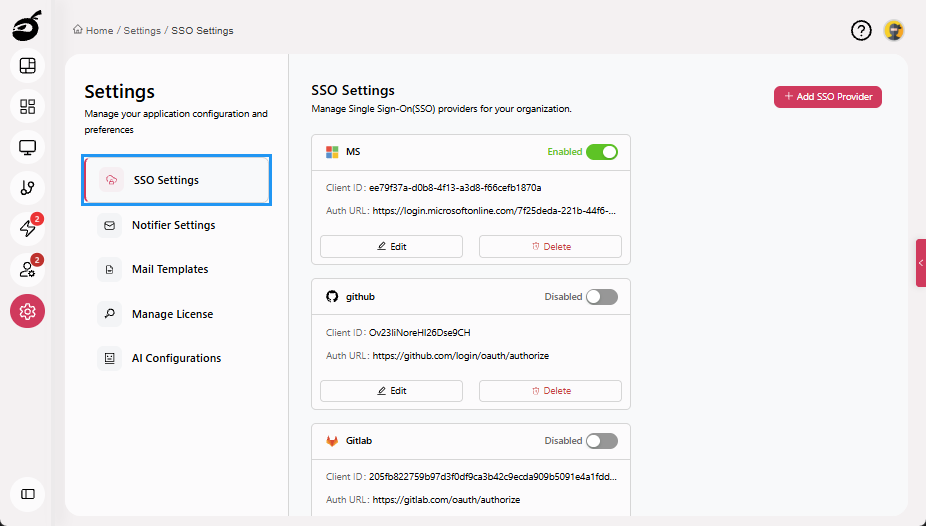The width and height of the screenshot is (926, 526).
Task: Click the home icon in breadcrumb
Action: coord(77,30)
